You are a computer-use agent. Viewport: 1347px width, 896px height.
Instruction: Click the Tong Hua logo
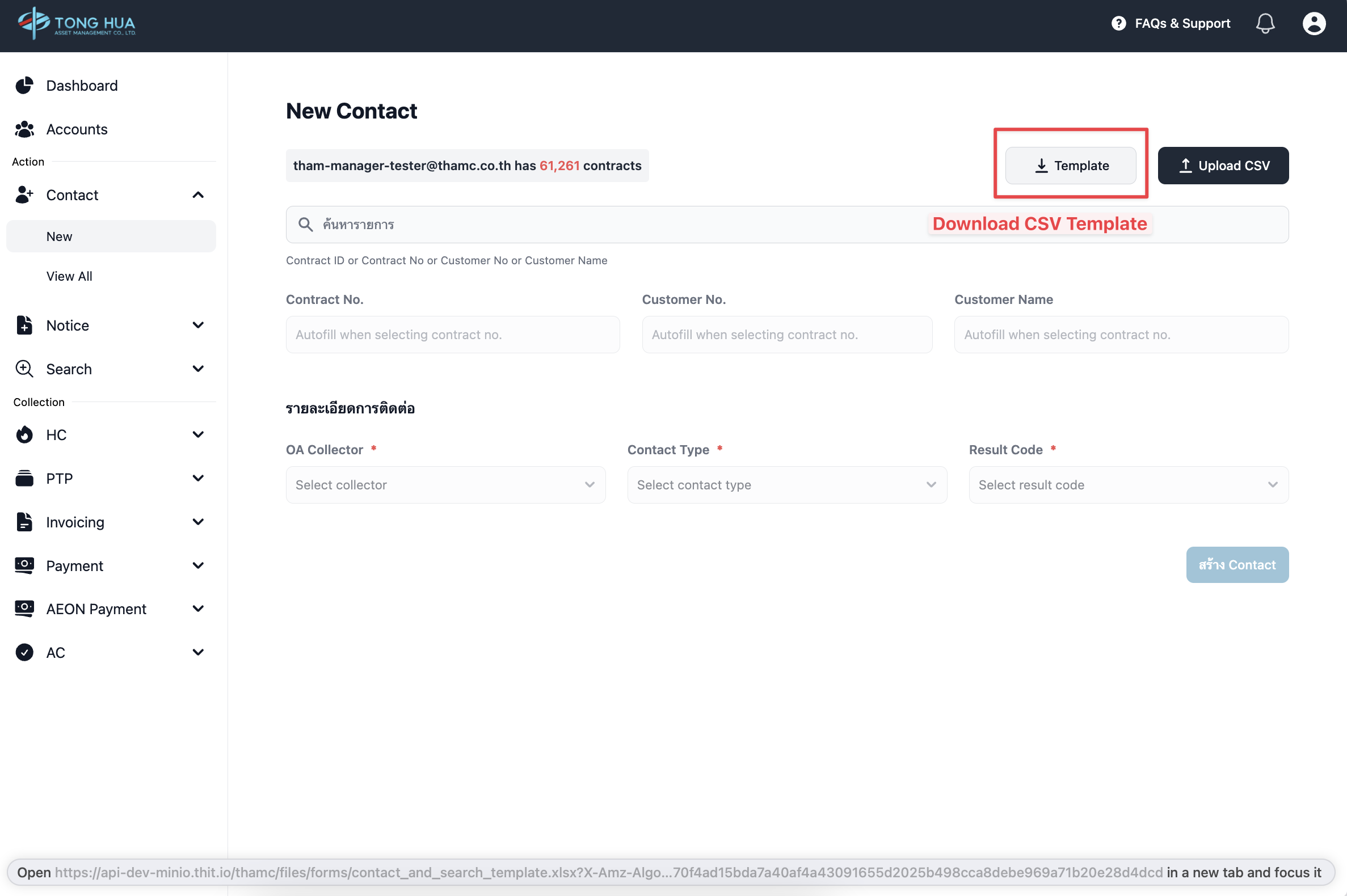click(77, 23)
